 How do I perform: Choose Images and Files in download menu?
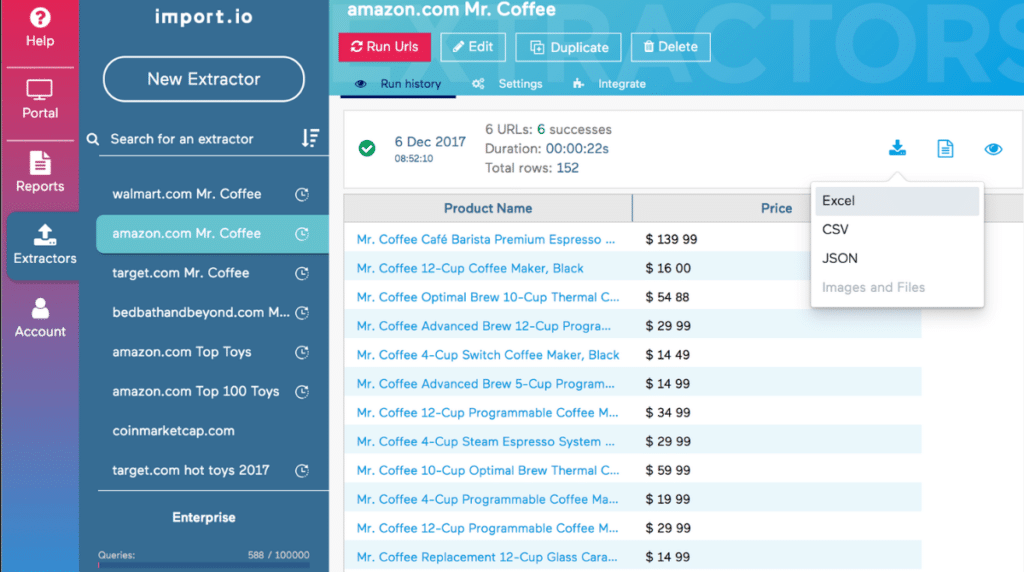[897, 287]
